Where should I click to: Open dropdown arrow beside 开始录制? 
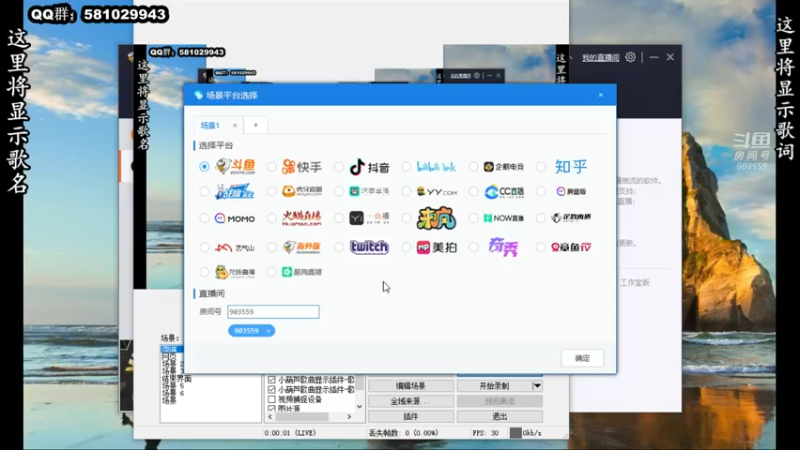pos(537,386)
